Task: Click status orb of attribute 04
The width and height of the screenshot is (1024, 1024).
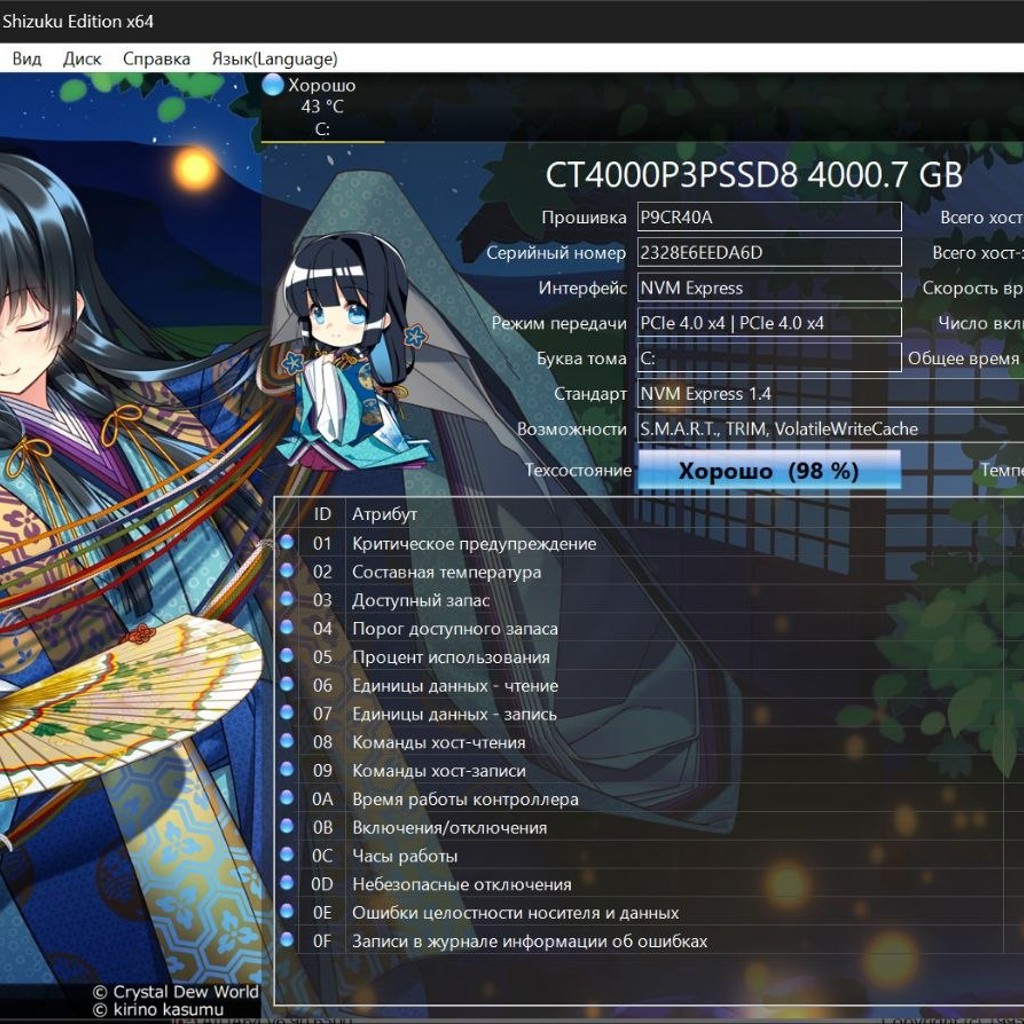Action: click(286, 627)
